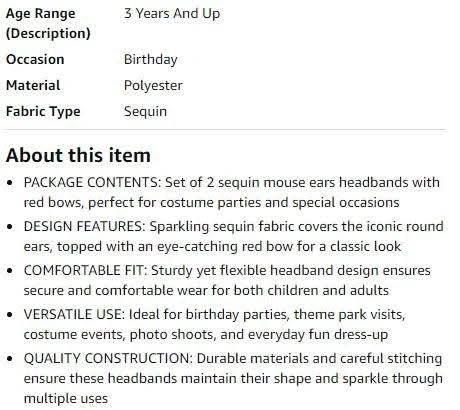Viewport: 460px width, 410px height.
Task: Click the Occasion label
Action: (35, 59)
